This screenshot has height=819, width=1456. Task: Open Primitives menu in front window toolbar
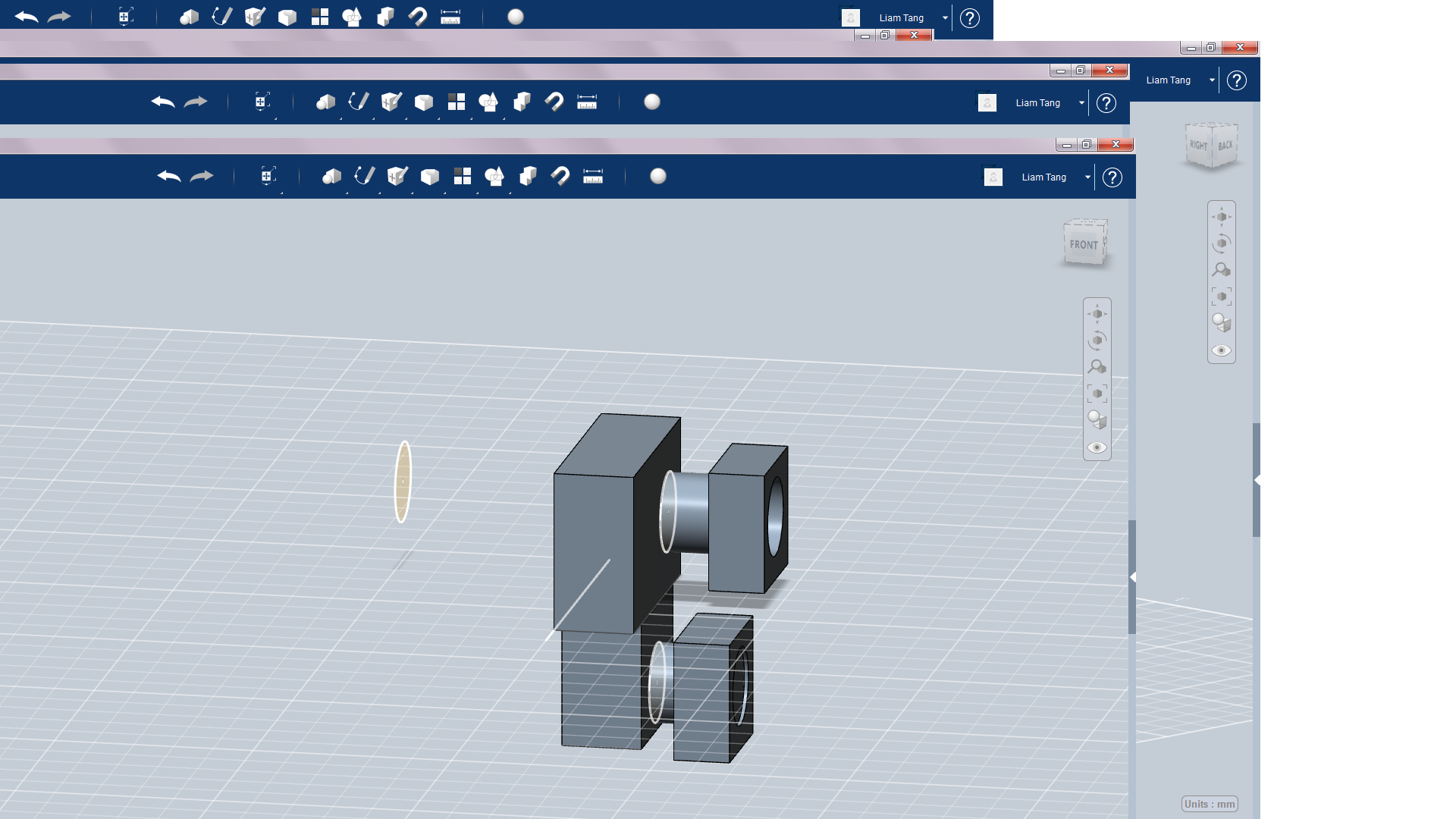(x=331, y=177)
